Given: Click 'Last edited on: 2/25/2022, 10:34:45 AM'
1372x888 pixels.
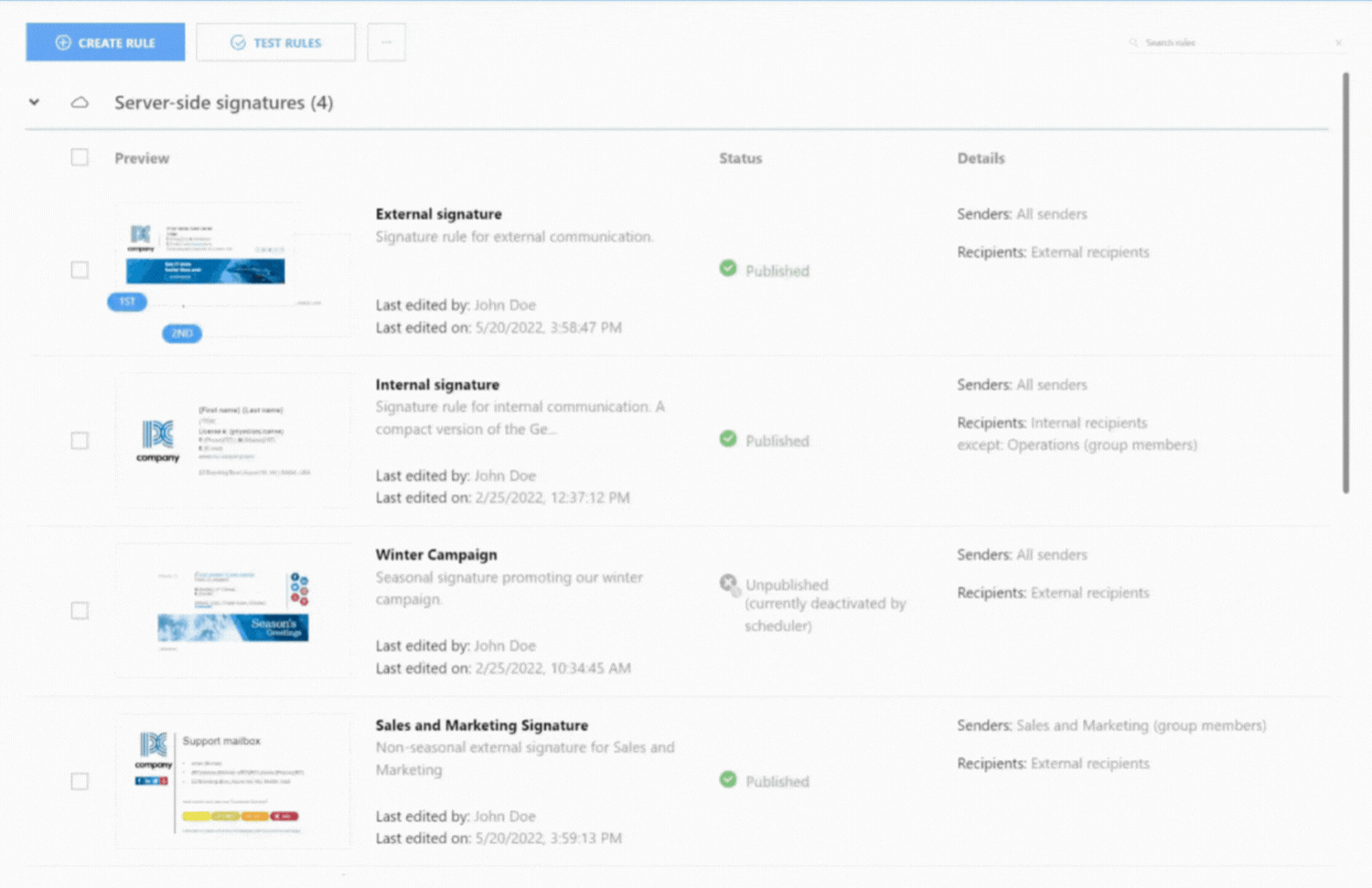Looking at the screenshot, I should tap(503, 669).
